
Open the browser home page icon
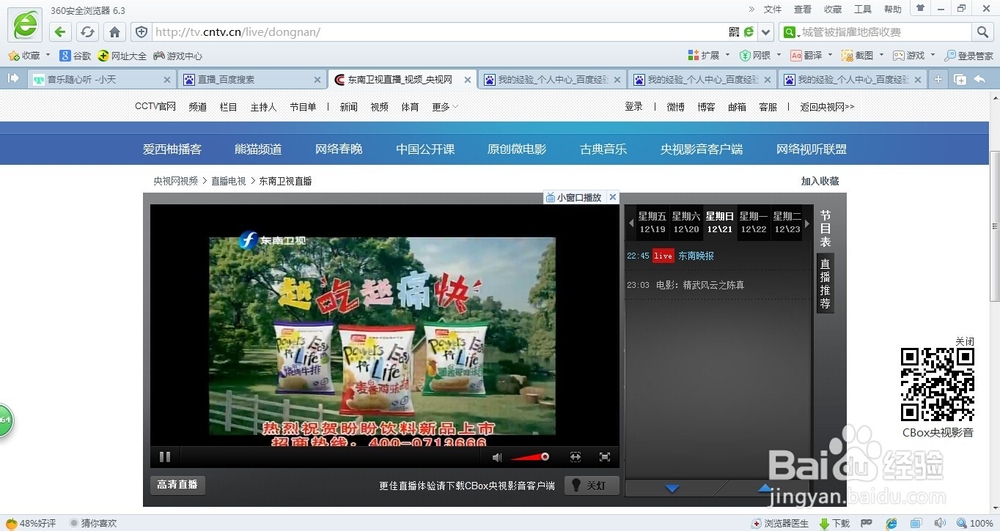pyautogui.click(x=115, y=32)
